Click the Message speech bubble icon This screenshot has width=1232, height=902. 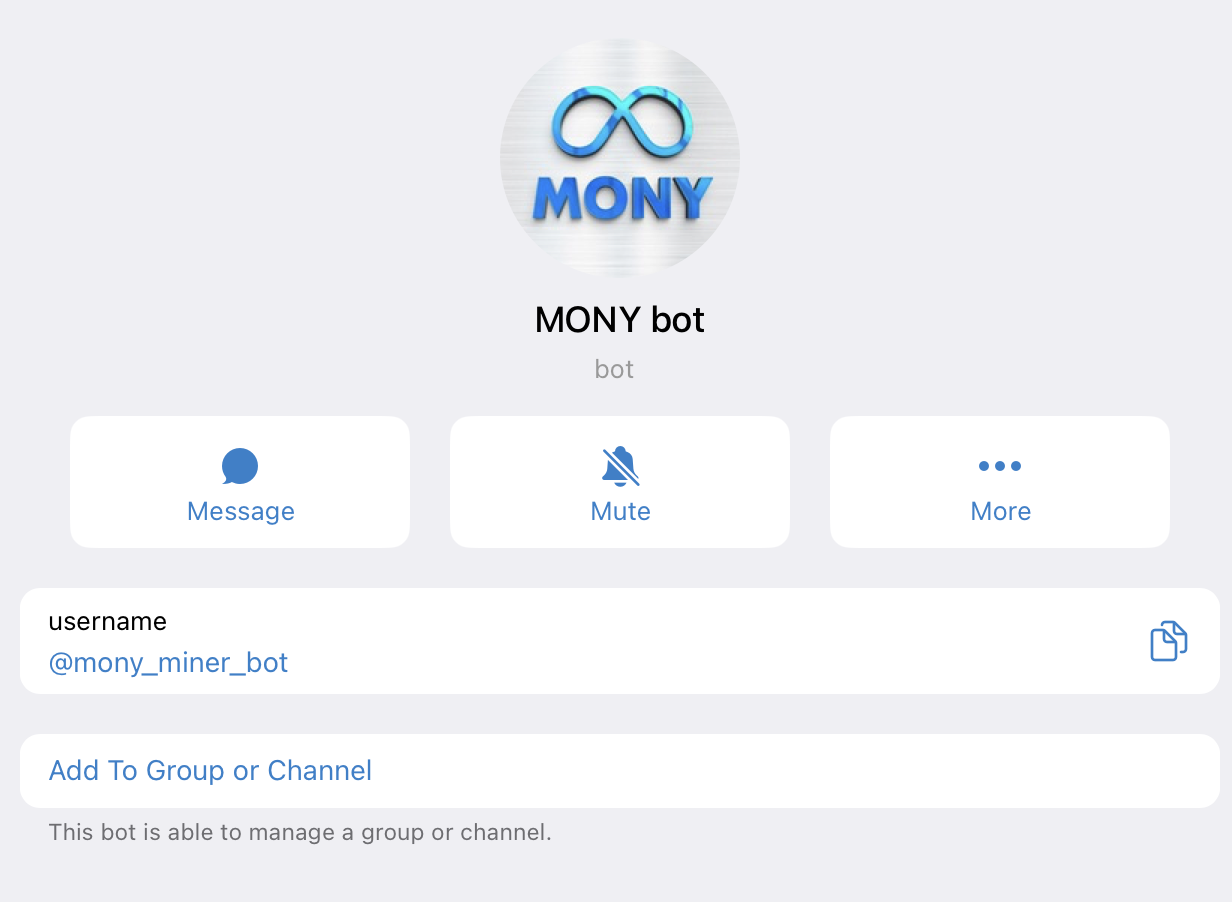pyautogui.click(x=240, y=466)
